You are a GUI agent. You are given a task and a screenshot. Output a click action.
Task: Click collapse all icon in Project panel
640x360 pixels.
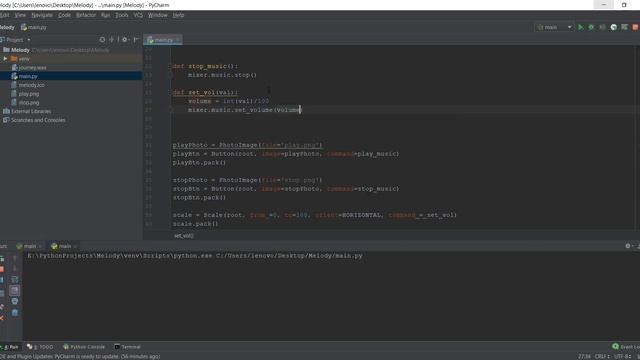pyautogui.click(x=111, y=40)
